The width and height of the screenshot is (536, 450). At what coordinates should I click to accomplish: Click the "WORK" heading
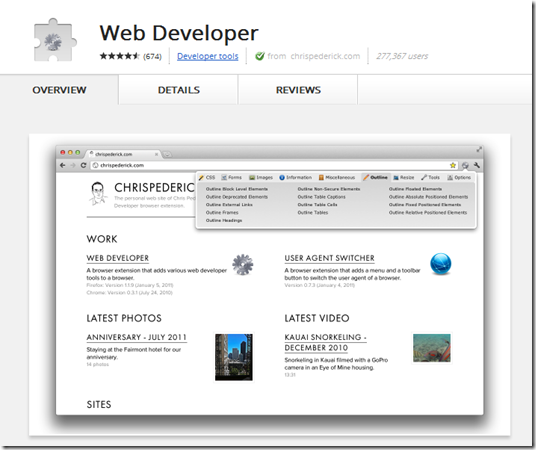102,239
